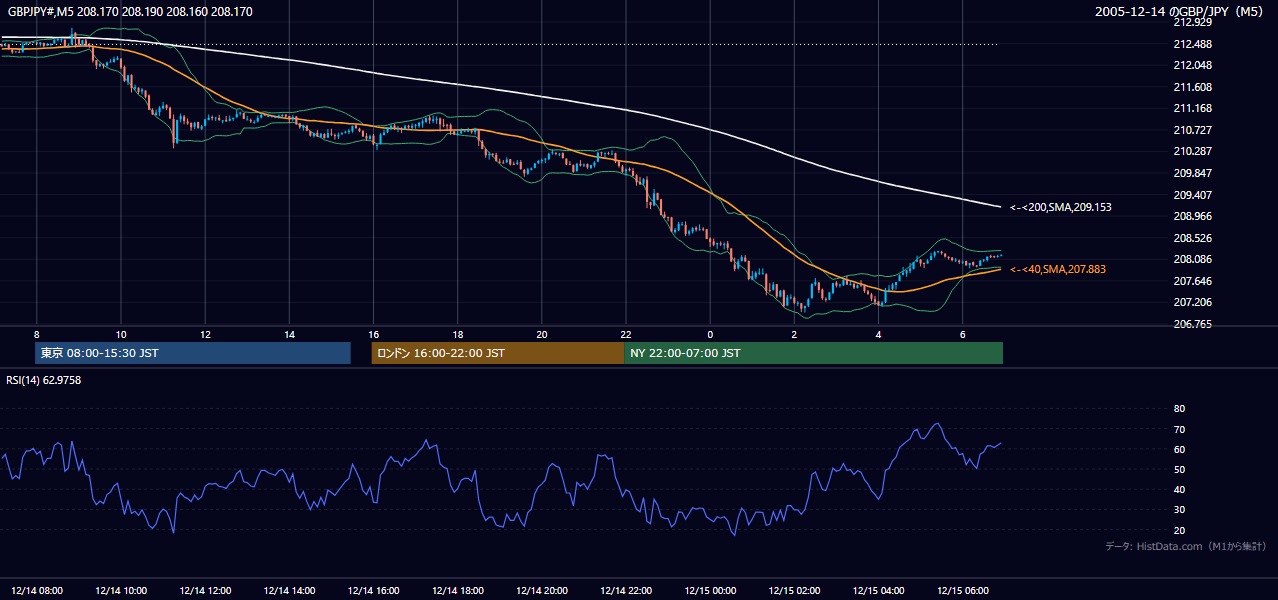Click price axis value 212.929
The image size is (1278, 600).
(1192, 22)
